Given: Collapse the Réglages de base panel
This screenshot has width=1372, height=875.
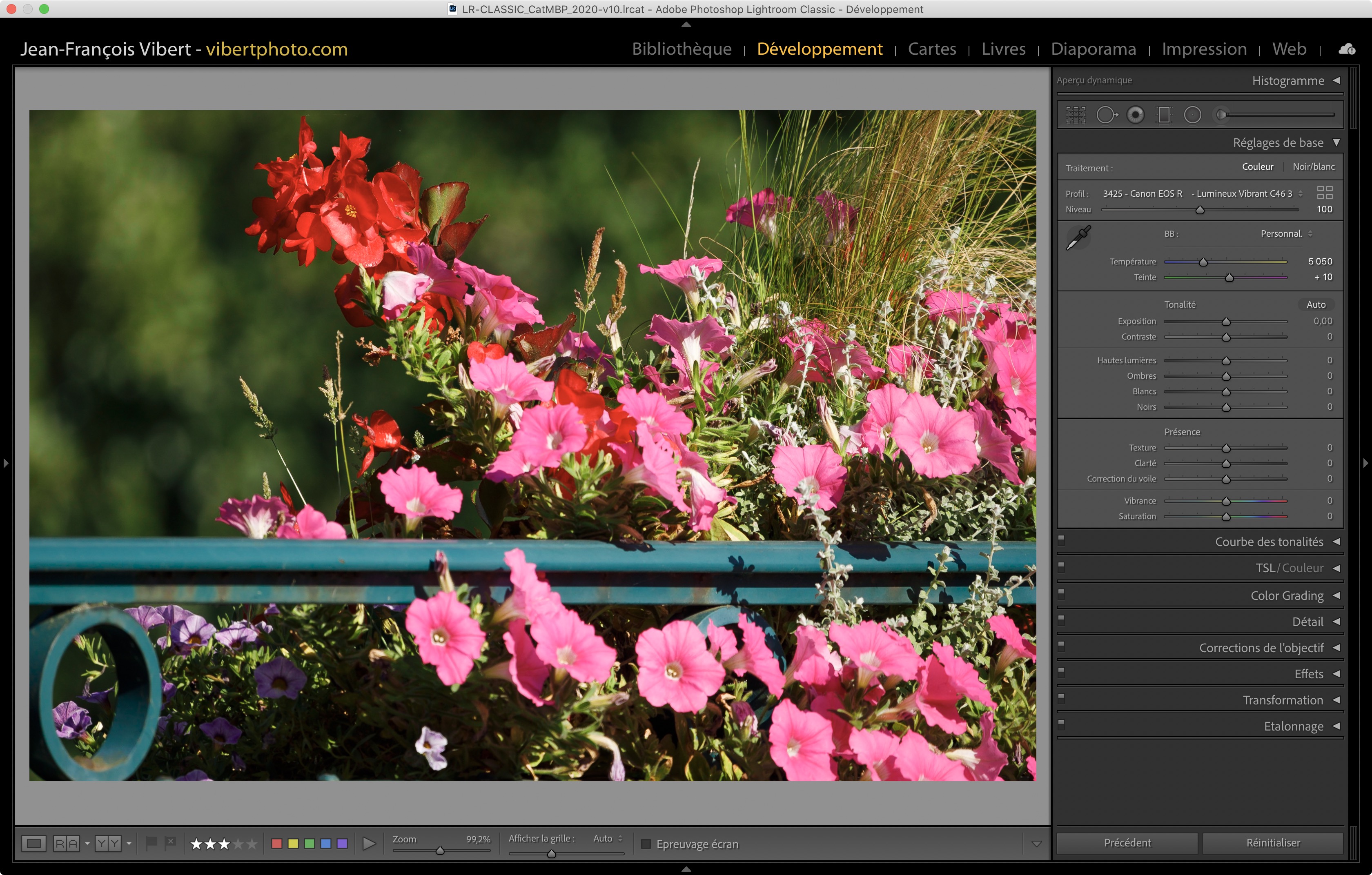Looking at the screenshot, I should coord(1336,142).
